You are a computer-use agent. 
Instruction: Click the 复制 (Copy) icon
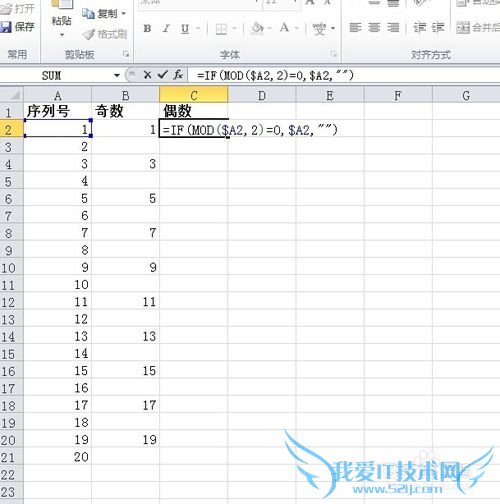tap(88, 13)
